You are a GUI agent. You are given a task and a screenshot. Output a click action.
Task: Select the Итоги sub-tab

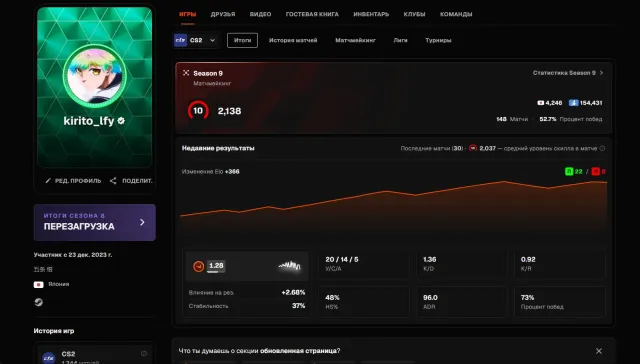pyautogui.click(x=242, y=40)
